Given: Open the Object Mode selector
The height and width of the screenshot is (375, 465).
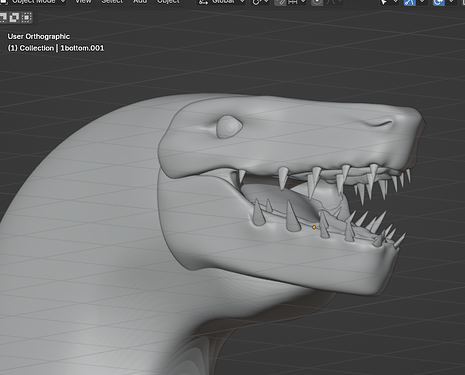Looking at the screenshot, I should pyautogui.click(x=33, y=2).
